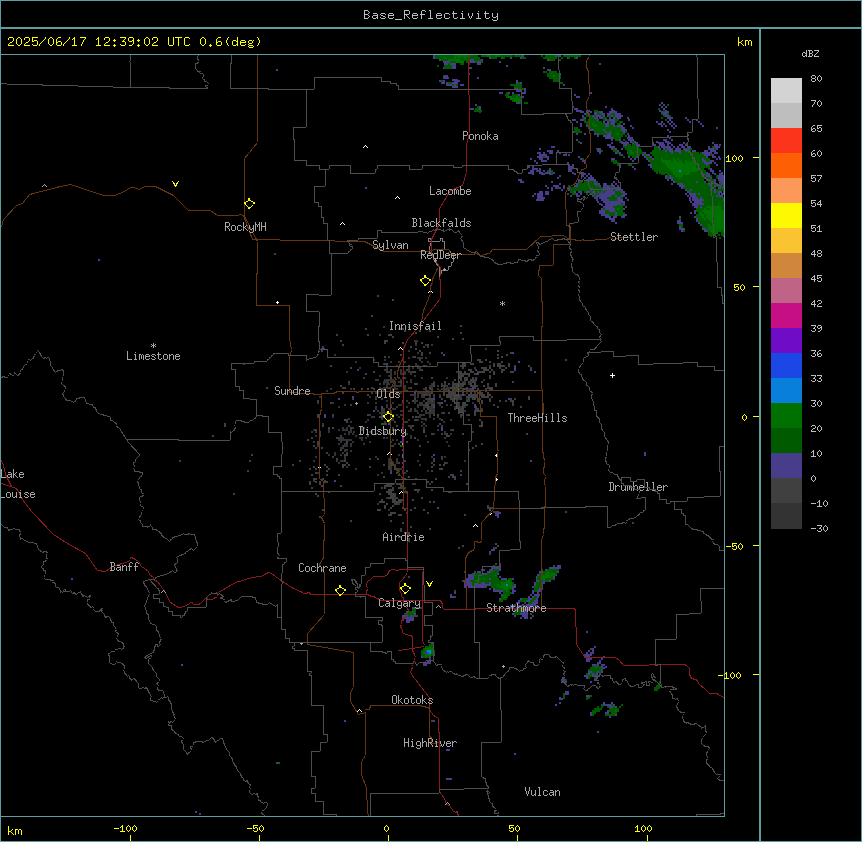The image size is (862, 842).
Task: Click the -30 value in dBZ legend
Action: click(x=819, y=528)
